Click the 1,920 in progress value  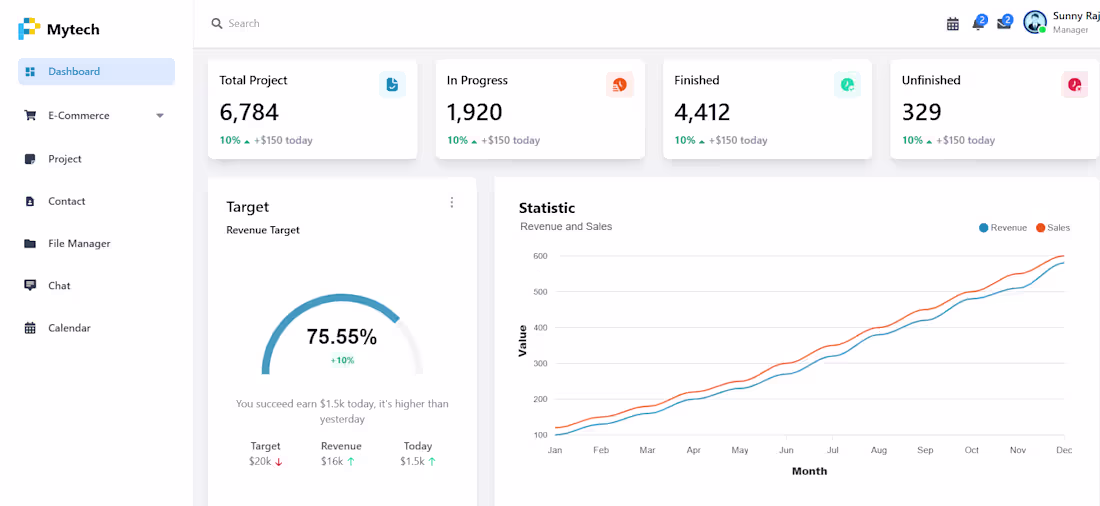tap(474, 112)
